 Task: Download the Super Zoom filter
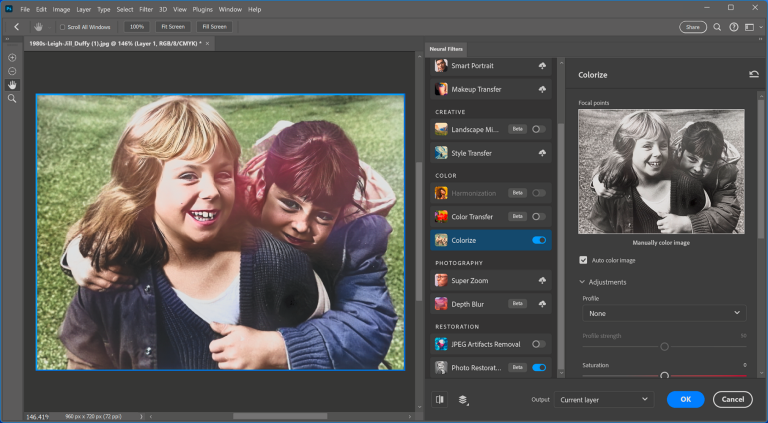[542, 281]
